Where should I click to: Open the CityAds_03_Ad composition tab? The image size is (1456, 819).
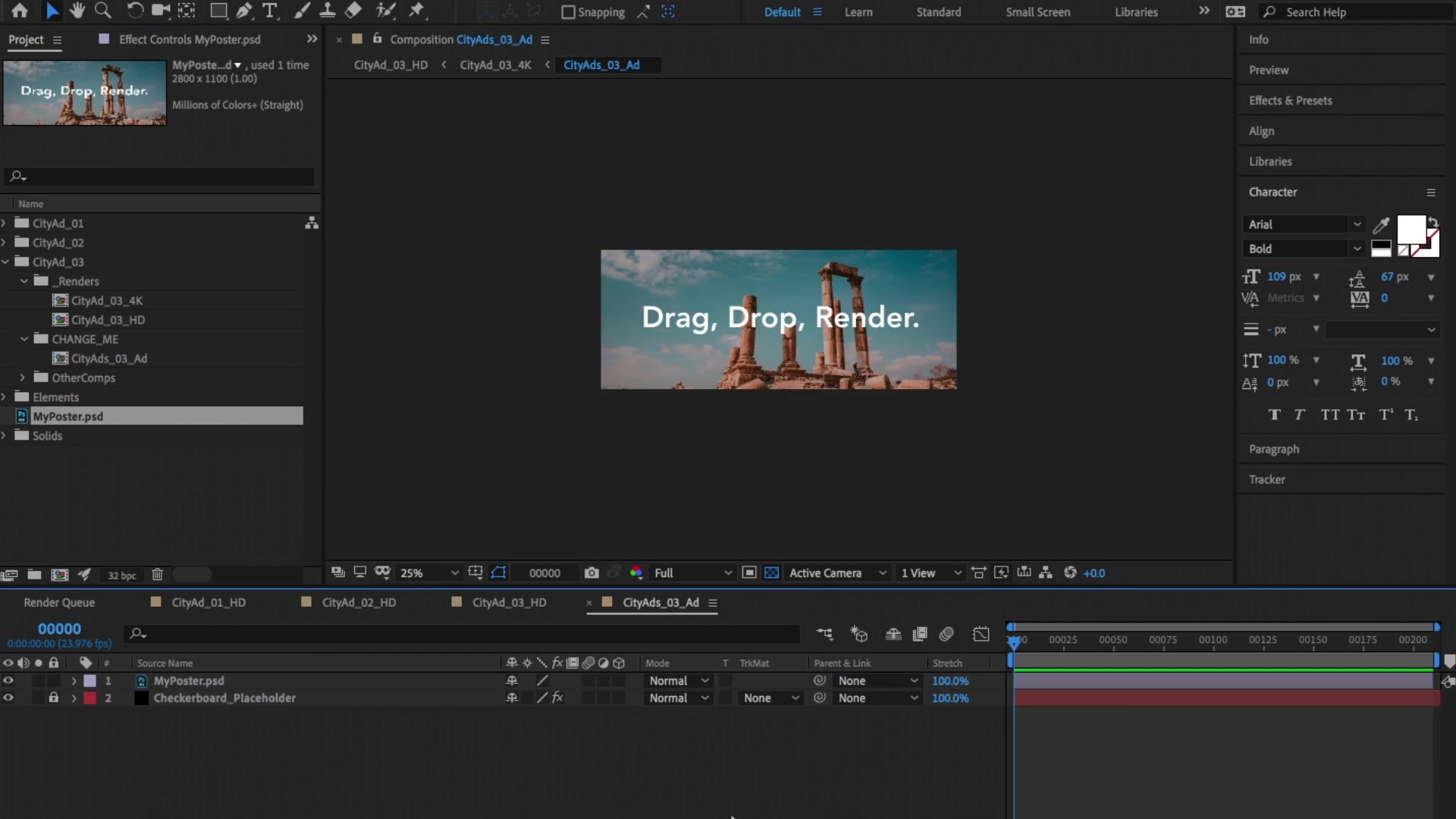660,601
